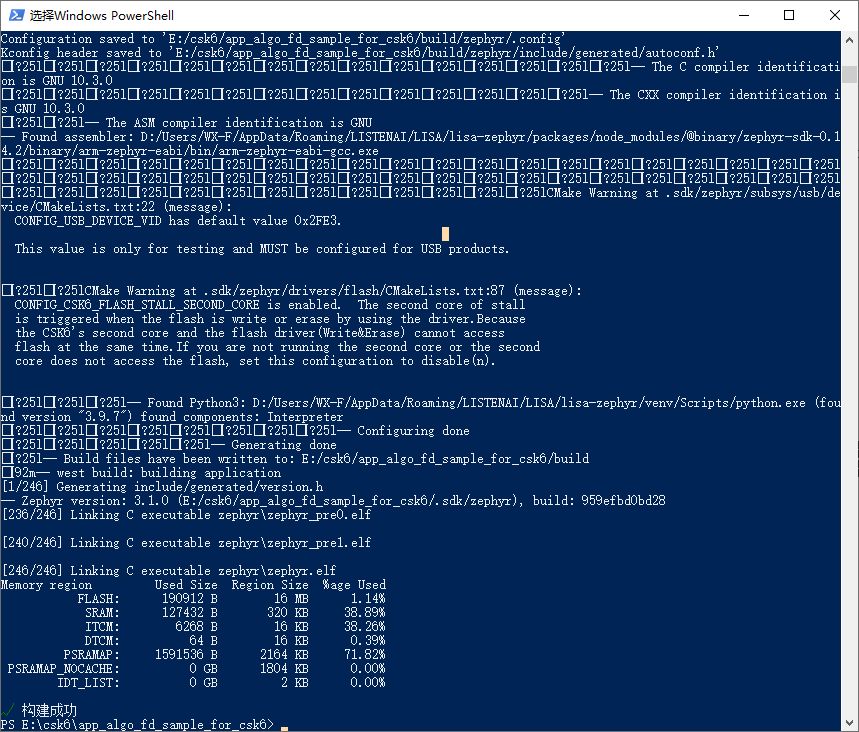Click 'This value is only for testing' line

click(x=262, y=249)
